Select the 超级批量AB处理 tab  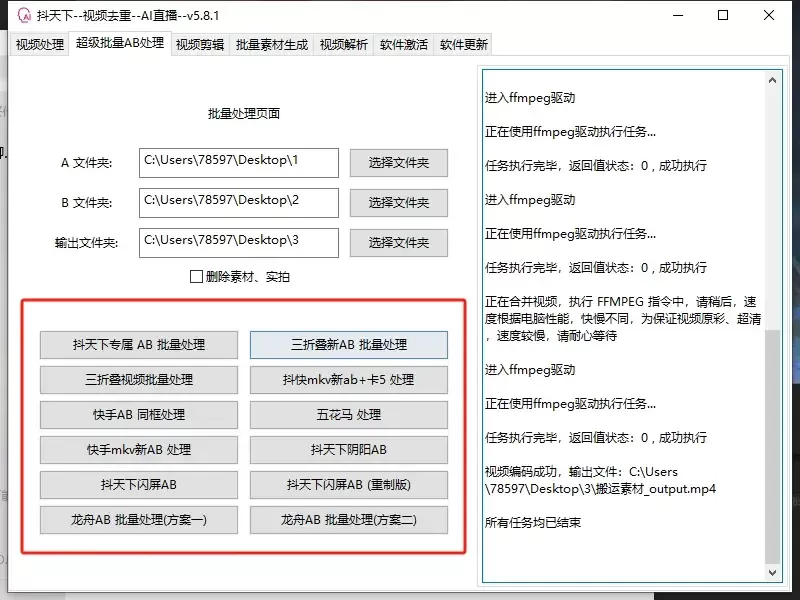pos(120,43)
